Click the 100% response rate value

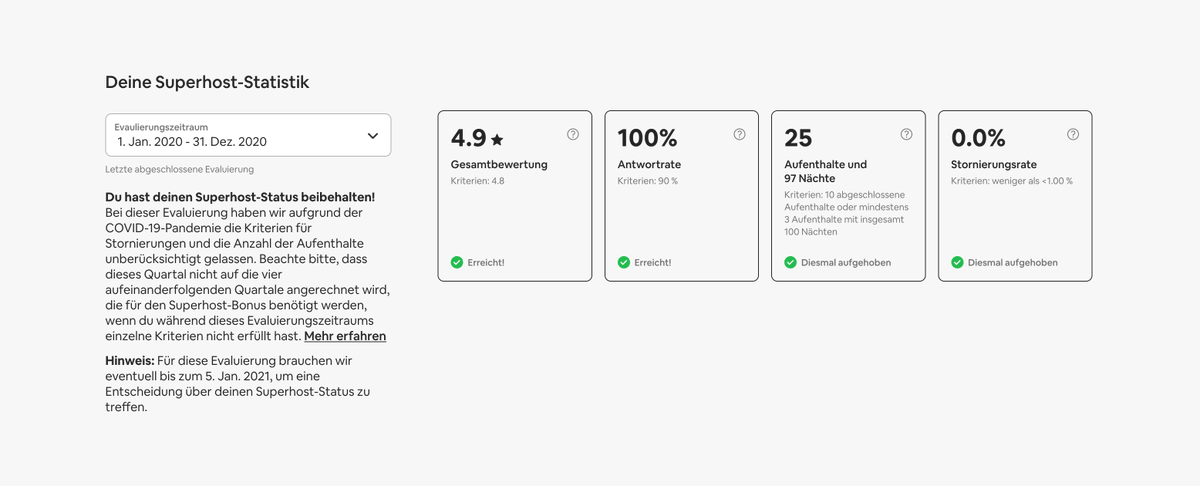(x=647, y=138)
